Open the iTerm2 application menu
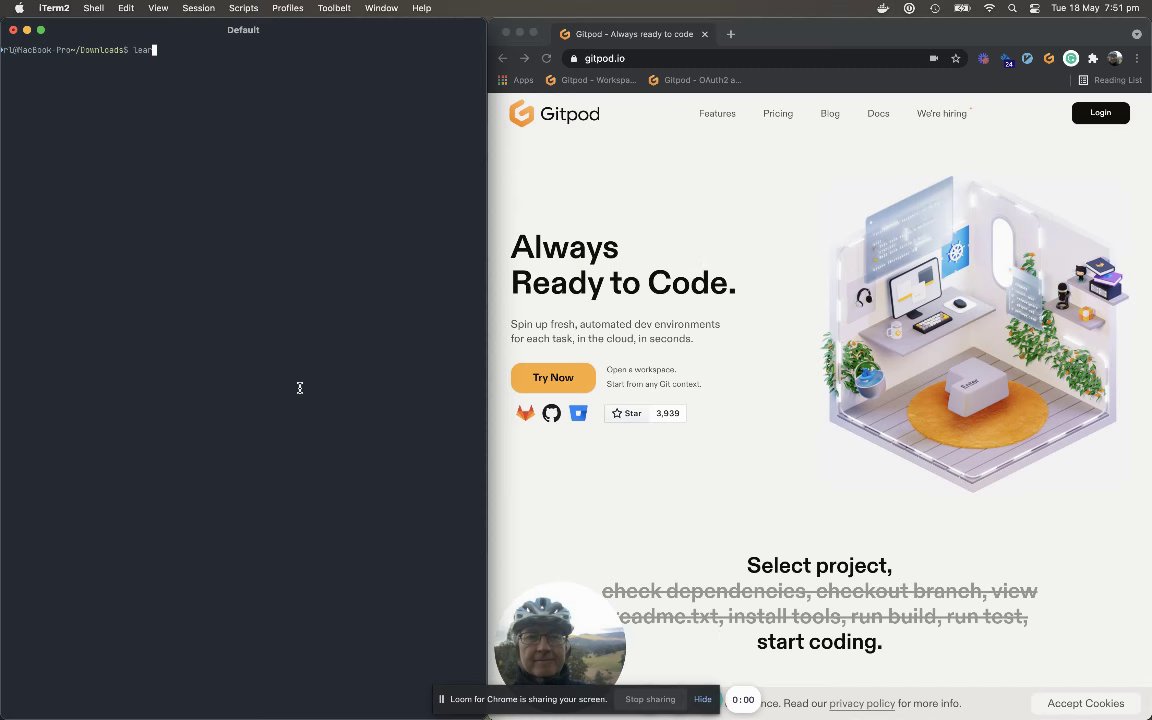1152x720 pixels. coord(54,8)
